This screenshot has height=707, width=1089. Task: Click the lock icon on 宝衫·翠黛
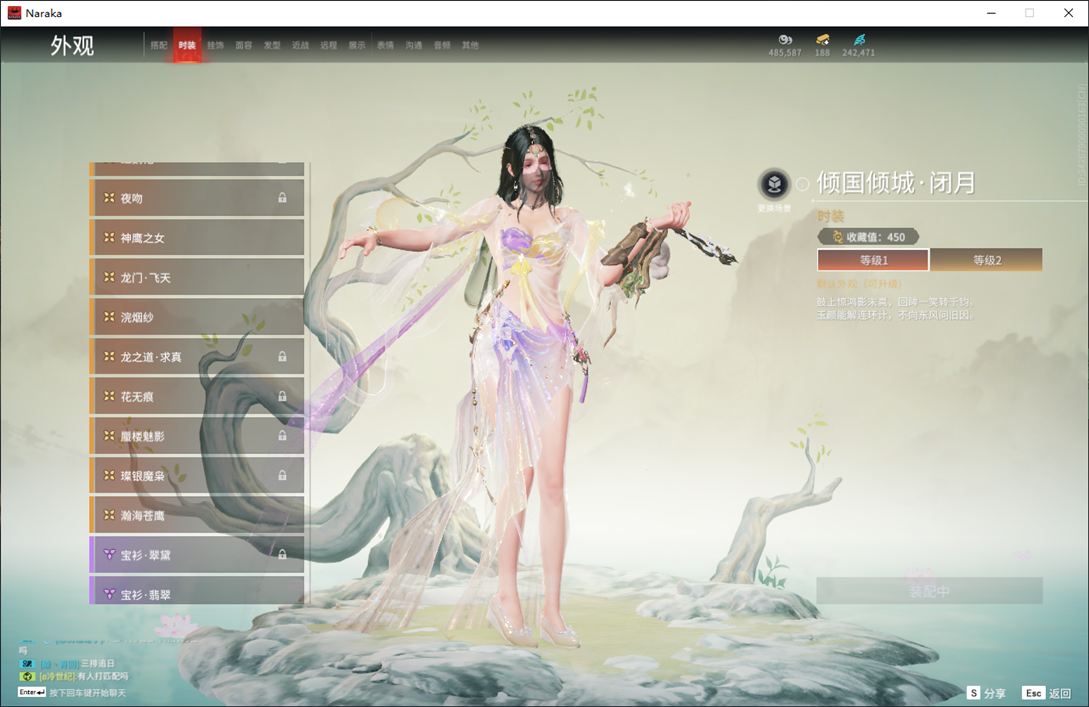point(282,554)
